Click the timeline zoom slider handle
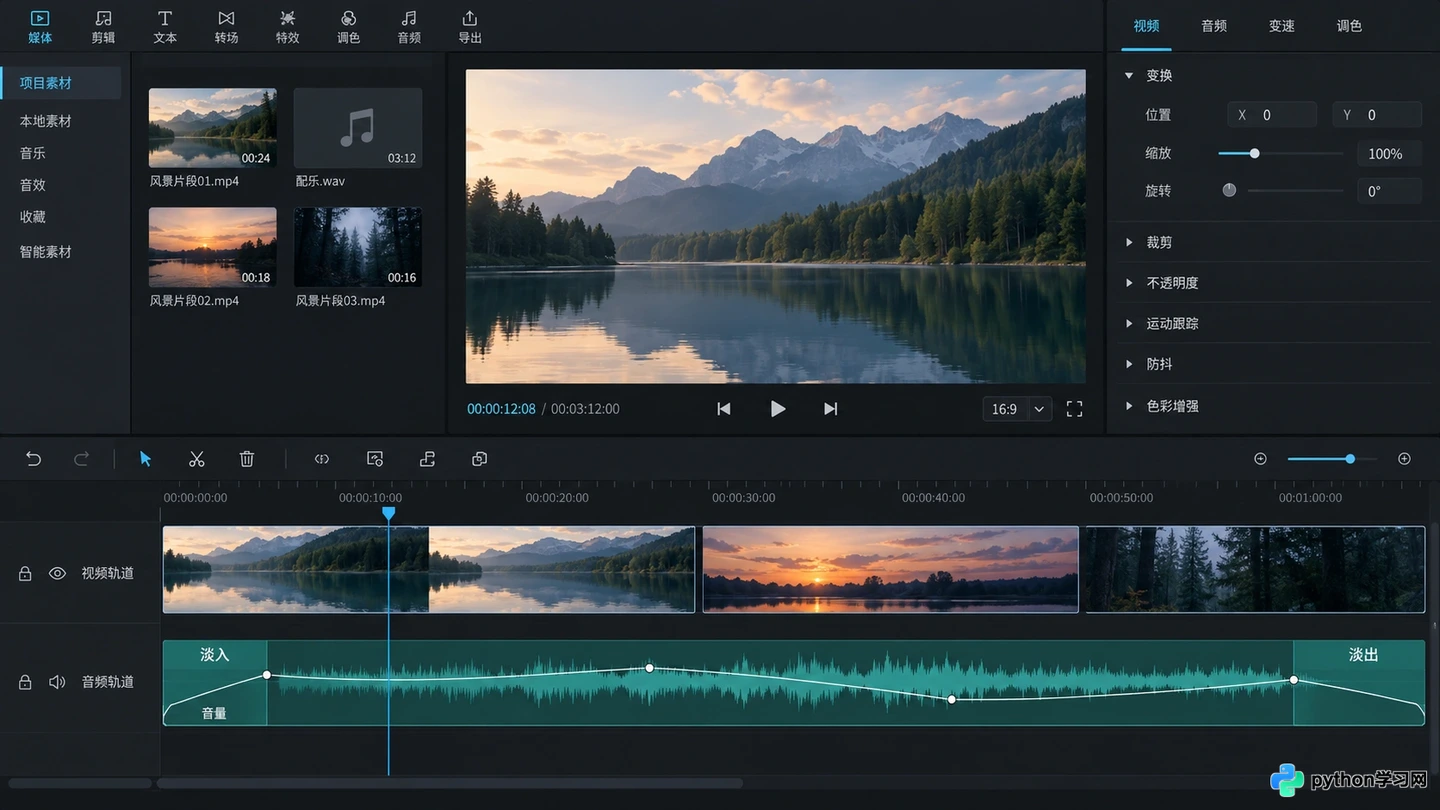The height and width of the screenshot is (810, 1440). [x=1350, y=459]
